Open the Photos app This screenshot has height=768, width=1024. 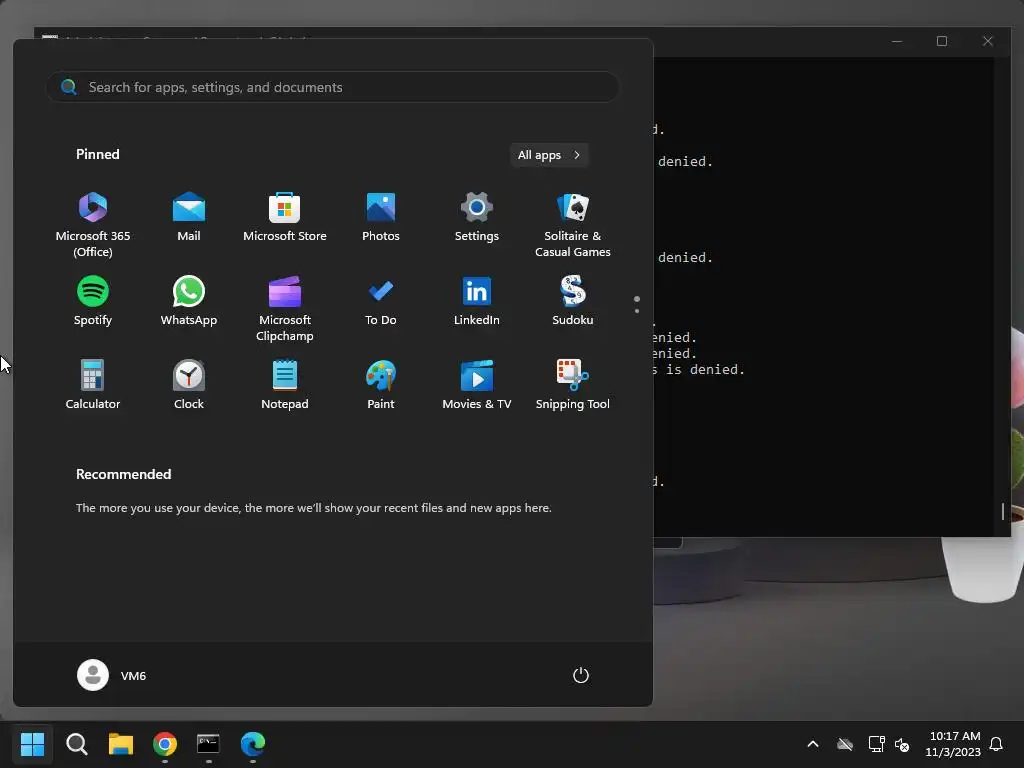click(381, 216)
